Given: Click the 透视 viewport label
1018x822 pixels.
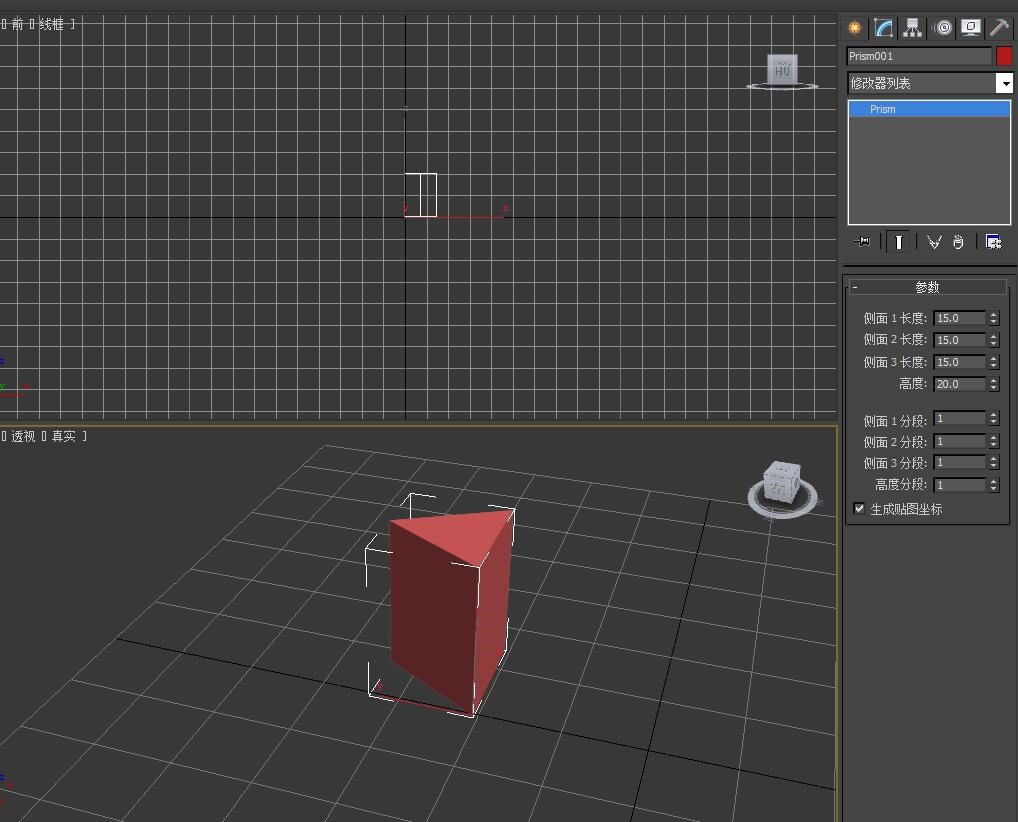Looking at the screenshot, I should 23,436.
